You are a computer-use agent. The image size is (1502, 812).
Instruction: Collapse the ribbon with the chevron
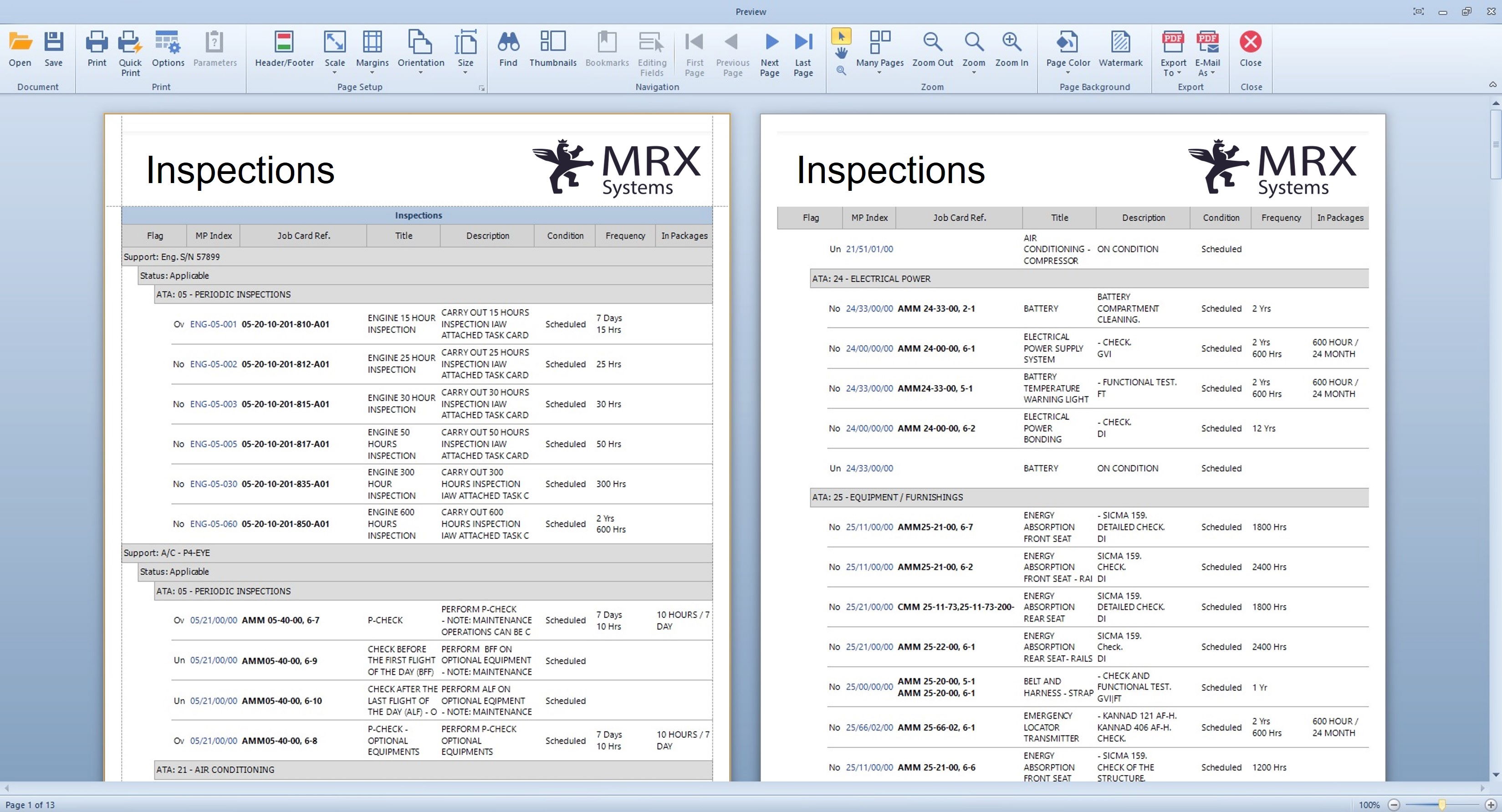[1493, 85]
